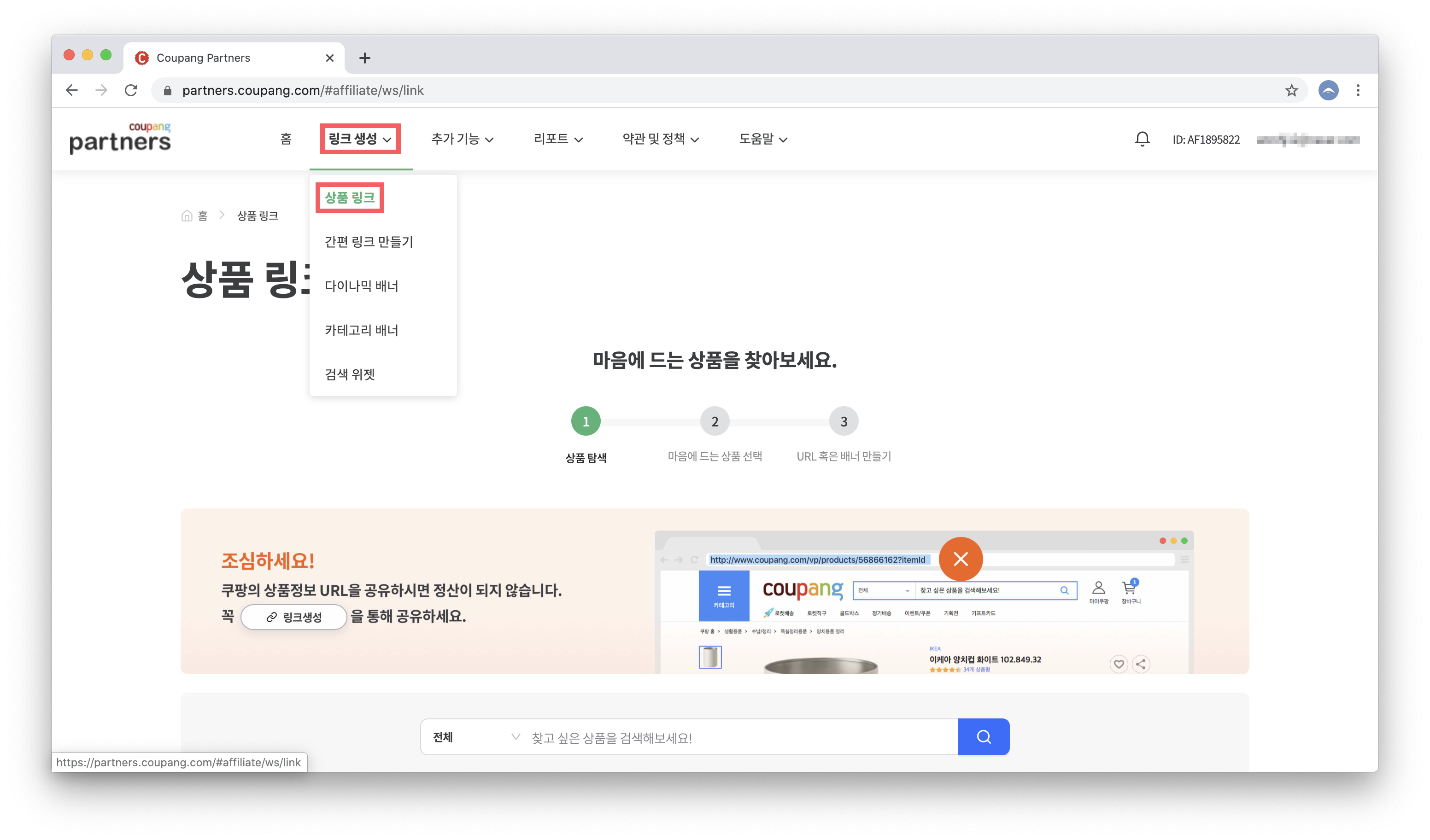Click step 1 상품 탐색 circle

(x=586, y=421)
